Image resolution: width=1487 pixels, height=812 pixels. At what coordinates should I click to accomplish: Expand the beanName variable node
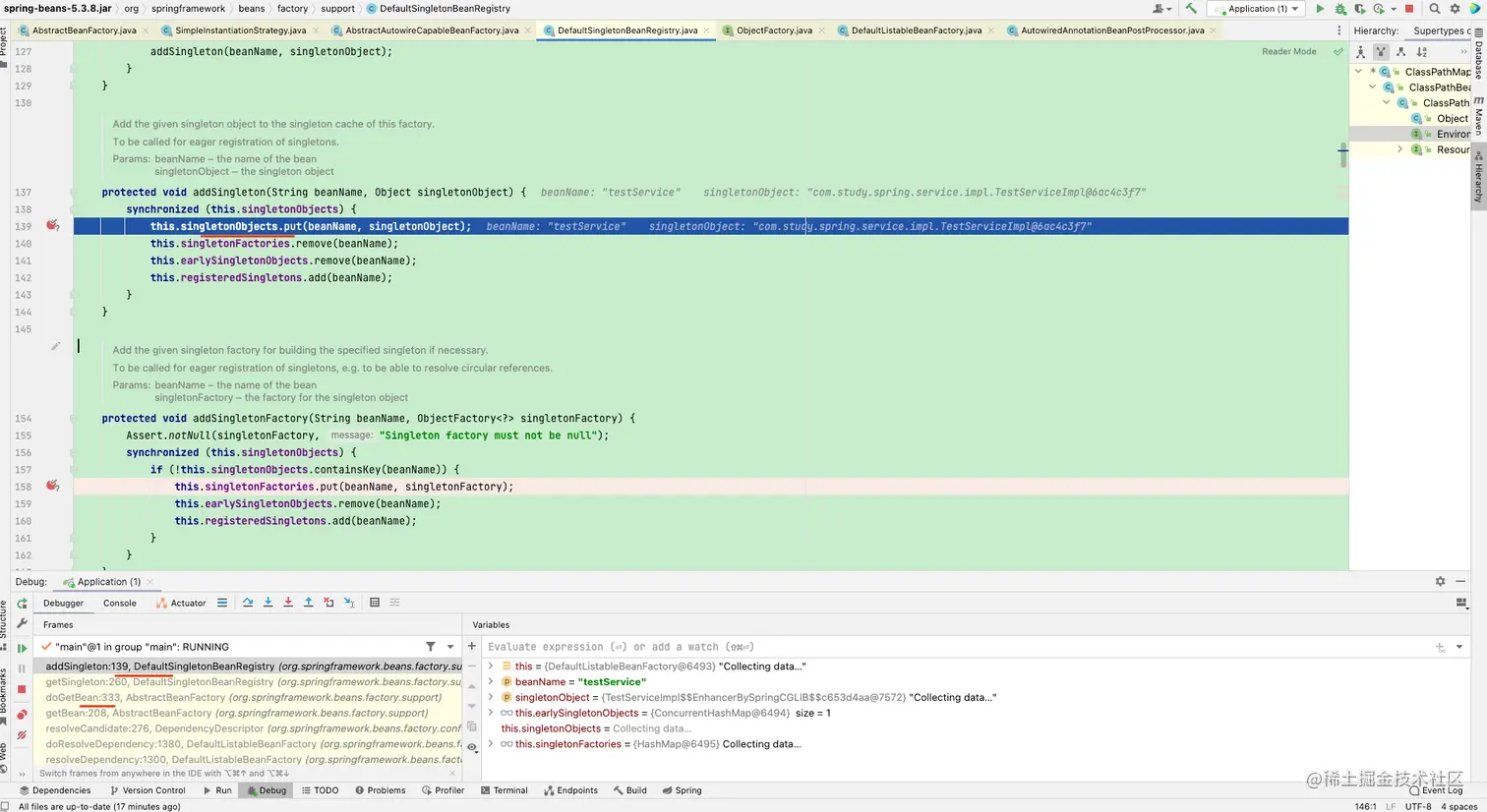point(491,681)
